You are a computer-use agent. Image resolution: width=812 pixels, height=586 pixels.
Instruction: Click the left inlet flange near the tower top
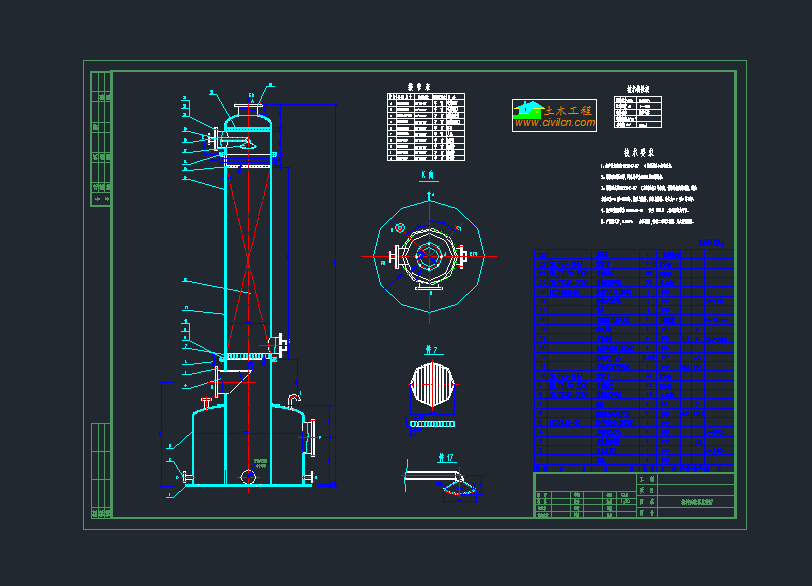213,134
